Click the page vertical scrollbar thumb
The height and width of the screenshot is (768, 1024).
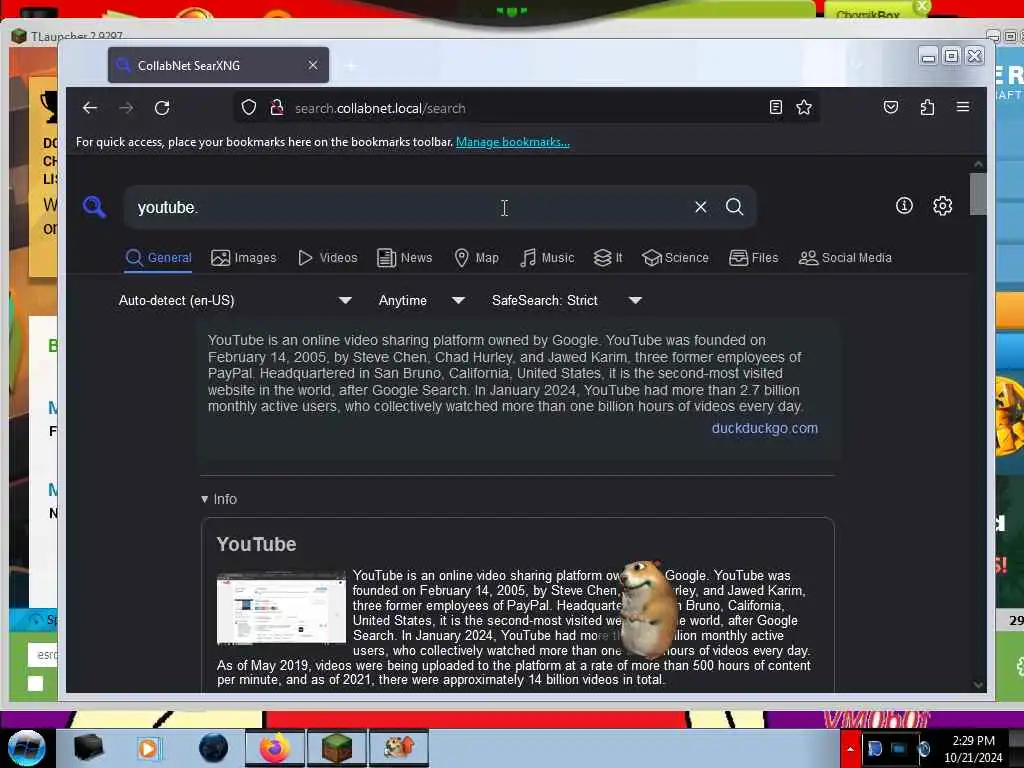click(x=978, y=194)
